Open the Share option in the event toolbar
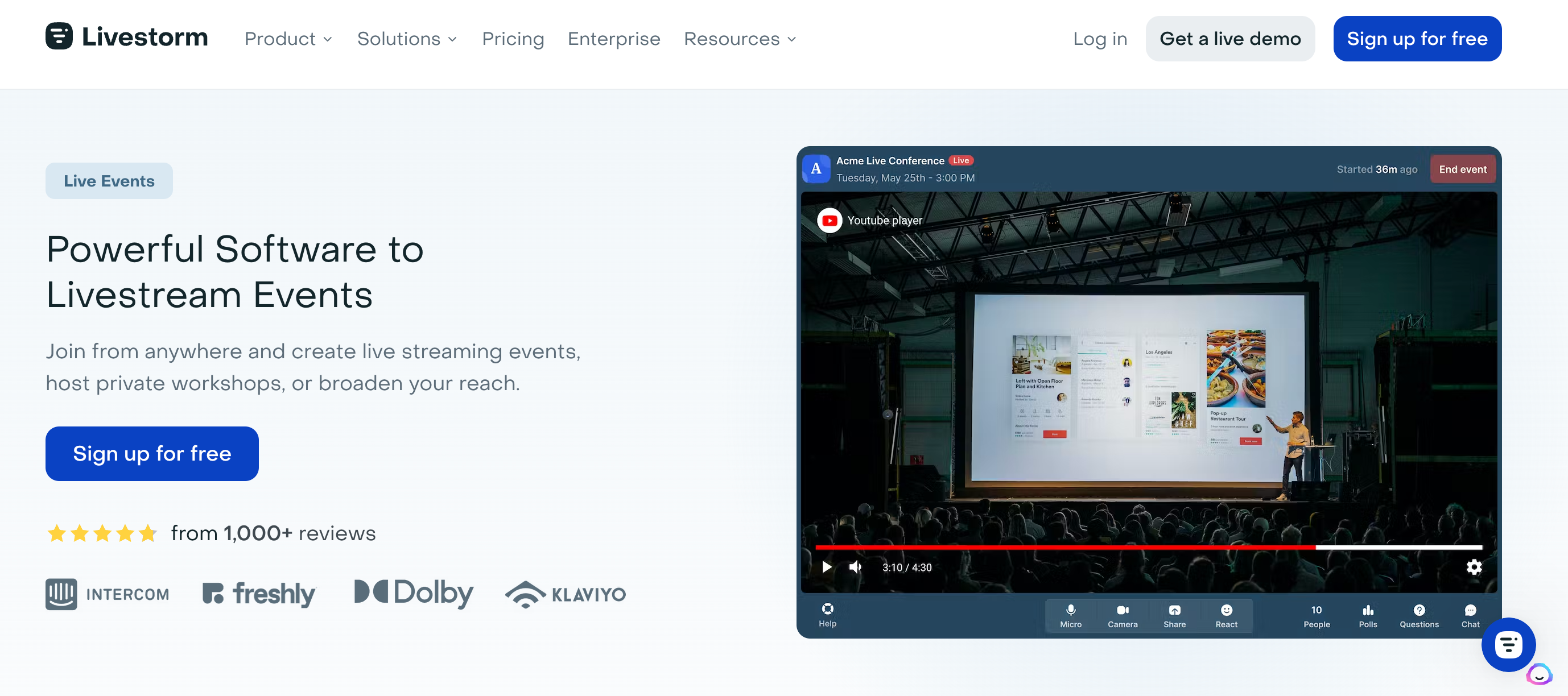1568x696 pixels. 1174,615
